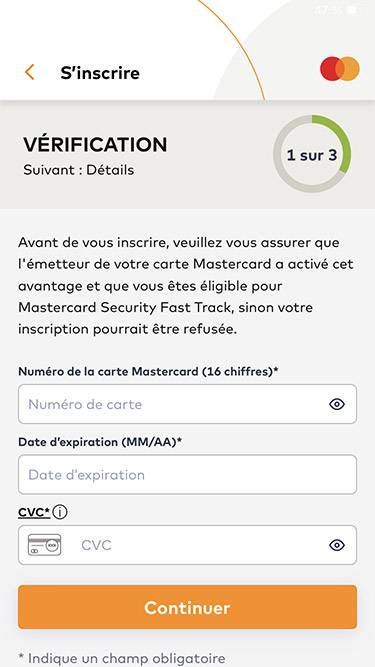Tap the underlined CVC label
Image resolution: width=375 pixels, height=667 pixels.
tap(34, 513)
